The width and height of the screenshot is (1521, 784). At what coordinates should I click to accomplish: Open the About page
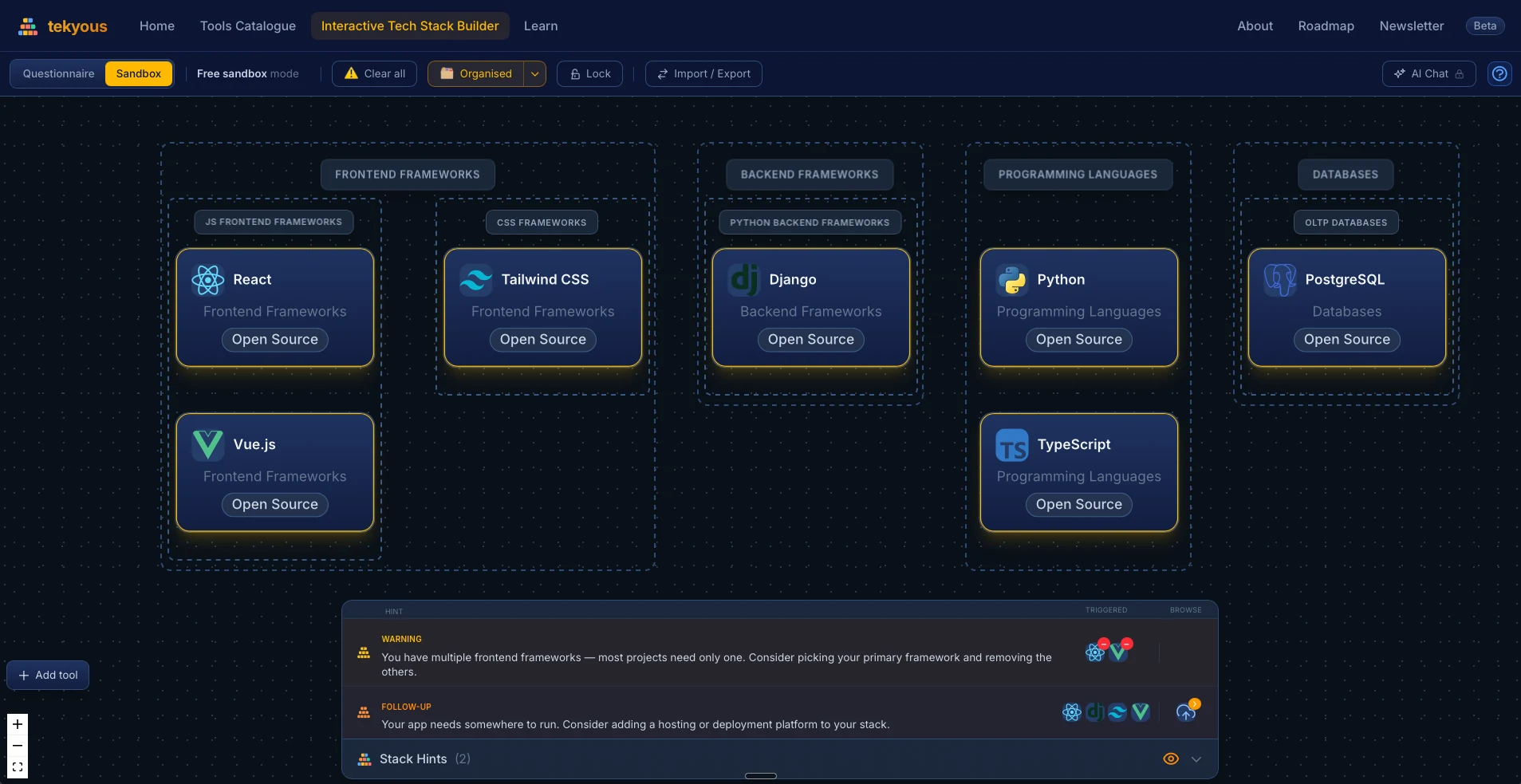[1255, 26]
